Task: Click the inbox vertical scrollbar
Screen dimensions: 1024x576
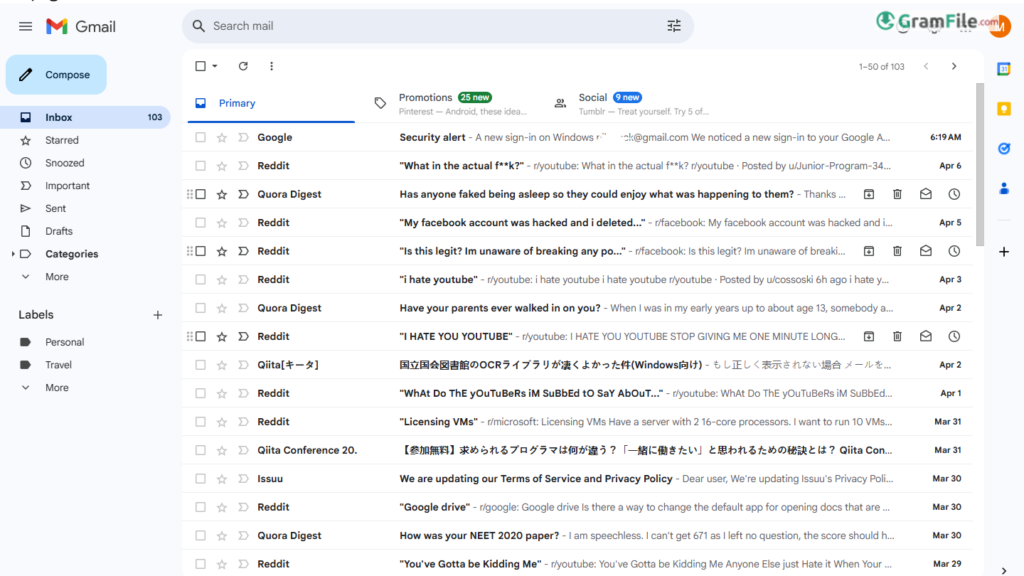Action: [980, 165]
